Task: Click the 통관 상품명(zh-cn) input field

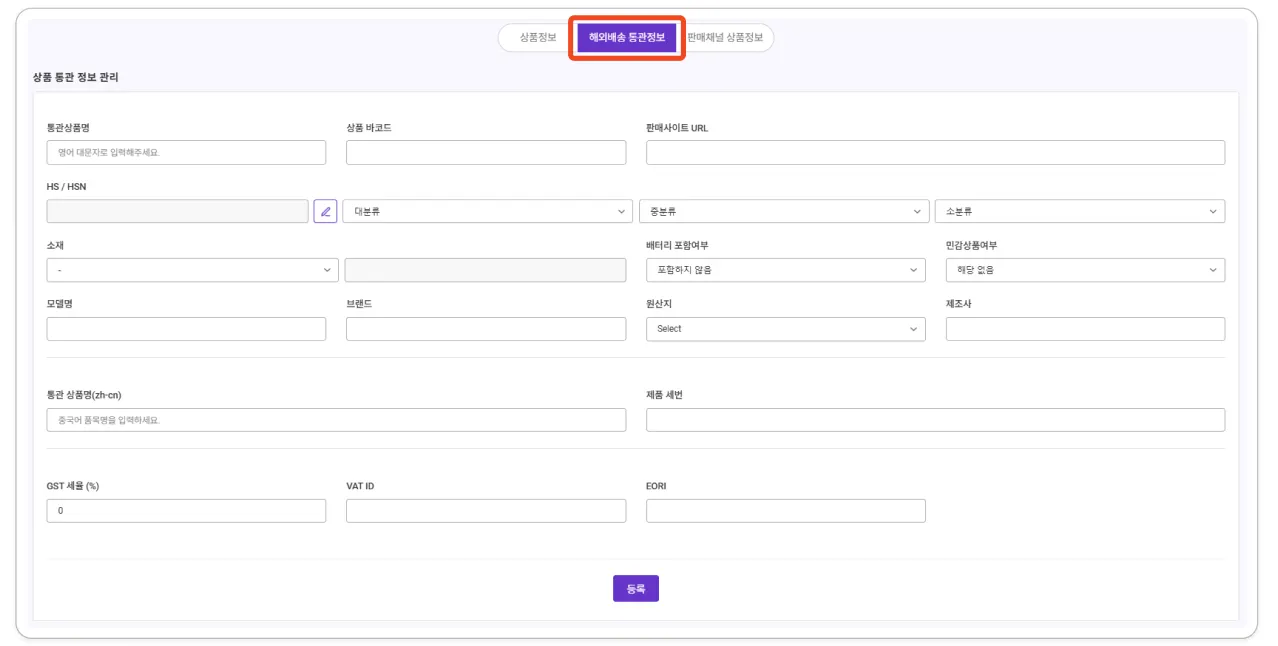Action: tap(336, 420)
